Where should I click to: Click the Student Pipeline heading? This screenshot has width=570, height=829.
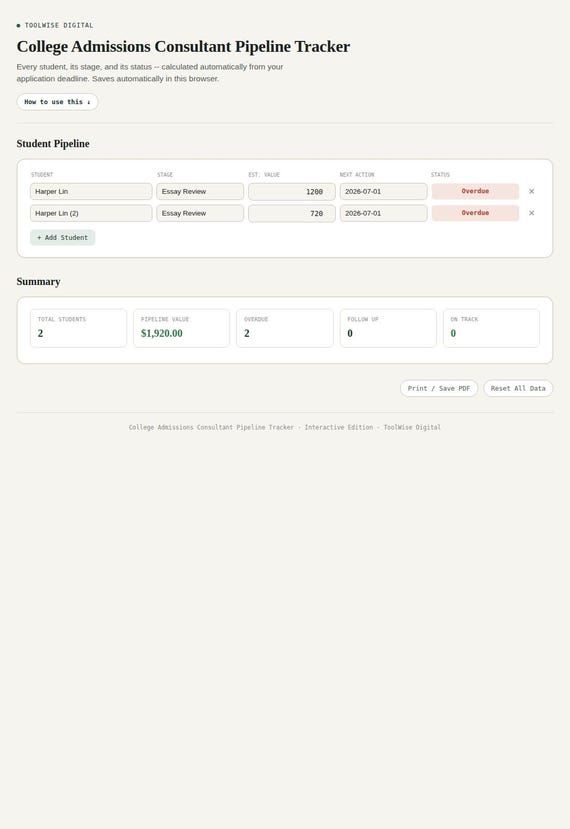click(x=53, y=144)
